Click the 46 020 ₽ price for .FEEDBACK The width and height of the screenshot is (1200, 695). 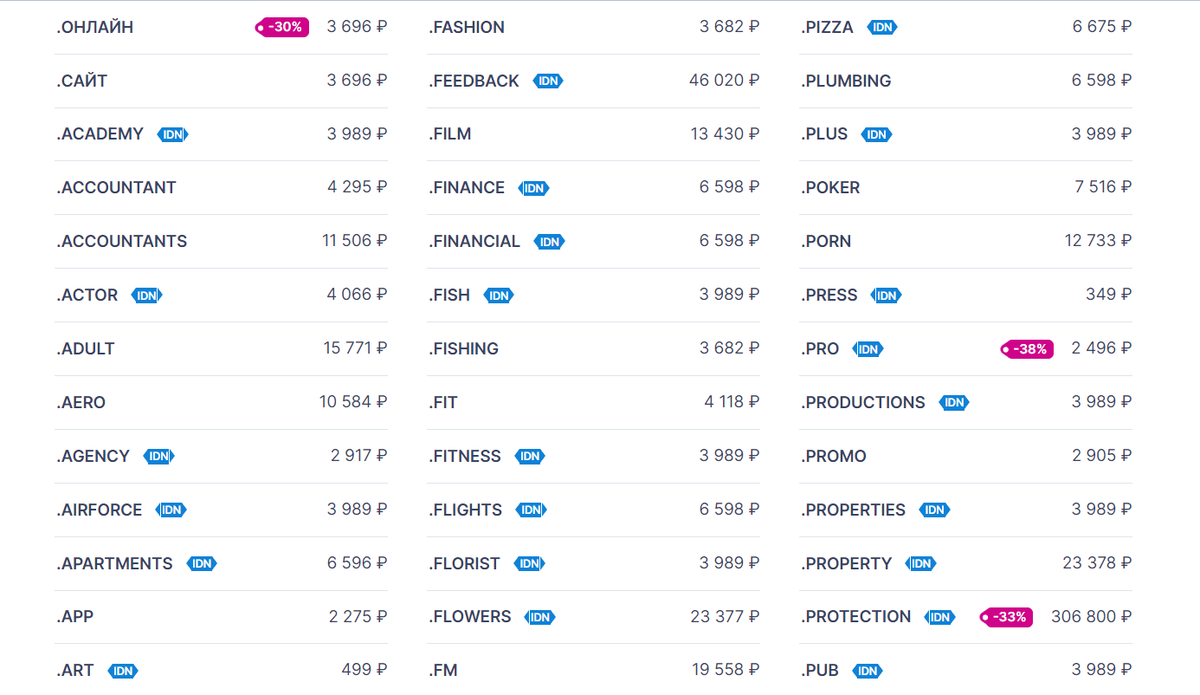pyautogui.click(x=723, y=80)
